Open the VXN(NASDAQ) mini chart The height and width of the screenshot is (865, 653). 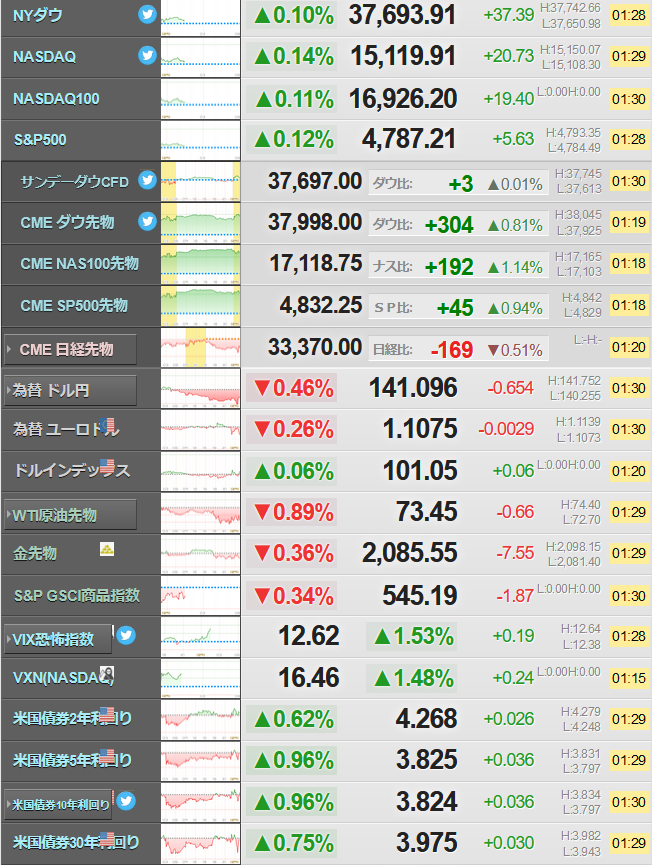pos(201,679)
